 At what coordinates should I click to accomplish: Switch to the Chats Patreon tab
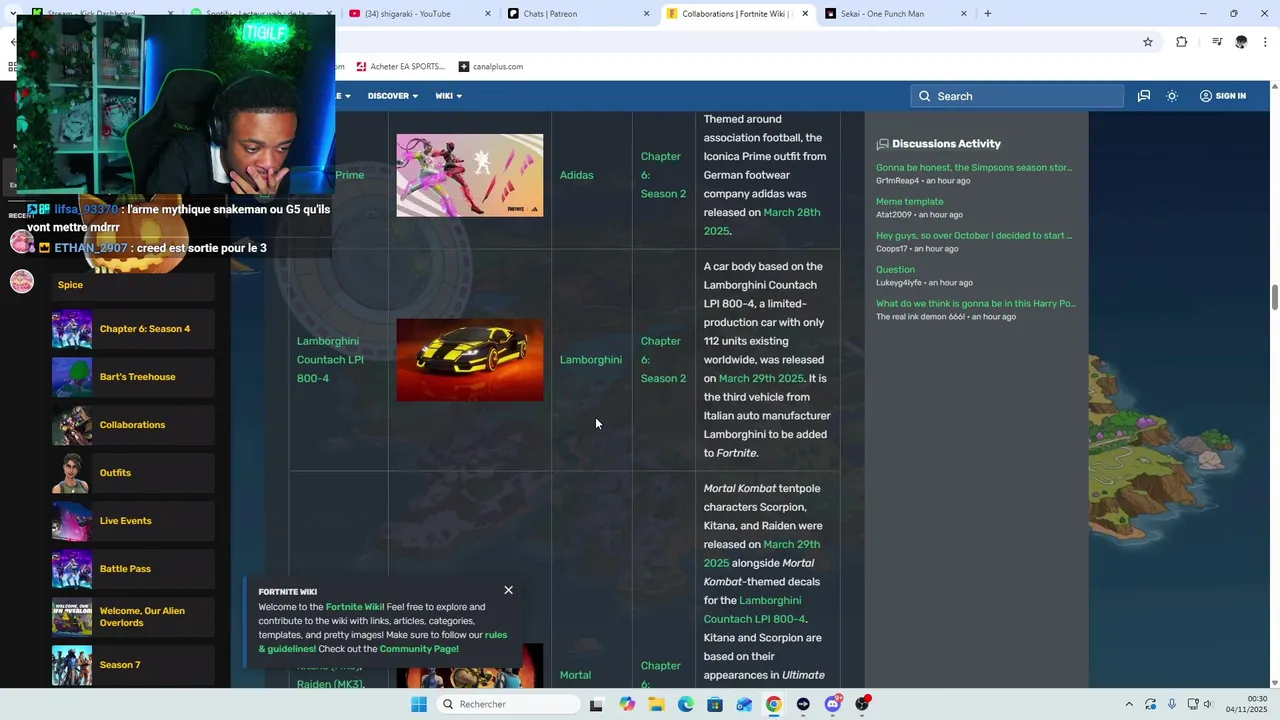(578, 14)
